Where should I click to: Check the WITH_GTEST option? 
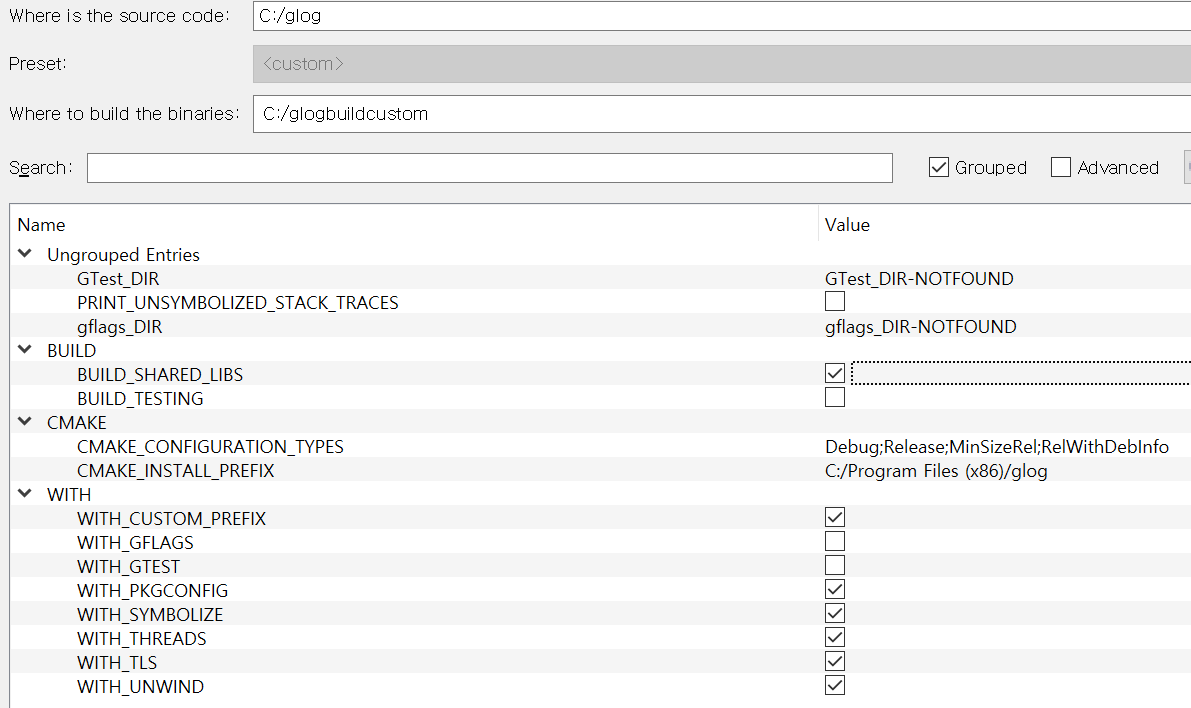835,565
